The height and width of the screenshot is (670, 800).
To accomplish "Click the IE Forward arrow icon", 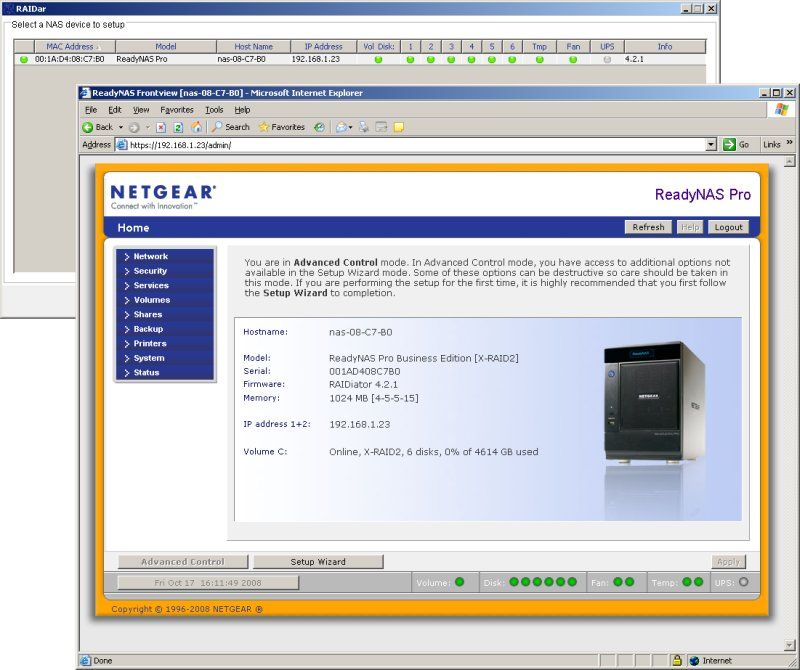I will point(134,128).
